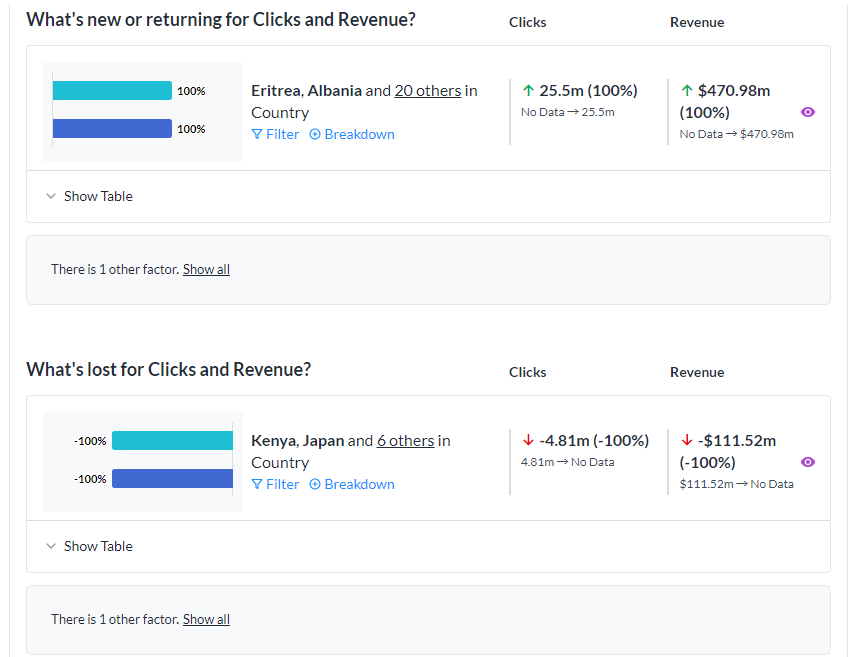Screen dimensions: 856x657
Task: Click the blue -100% bar in lost chart
Action: pos(173,478)
